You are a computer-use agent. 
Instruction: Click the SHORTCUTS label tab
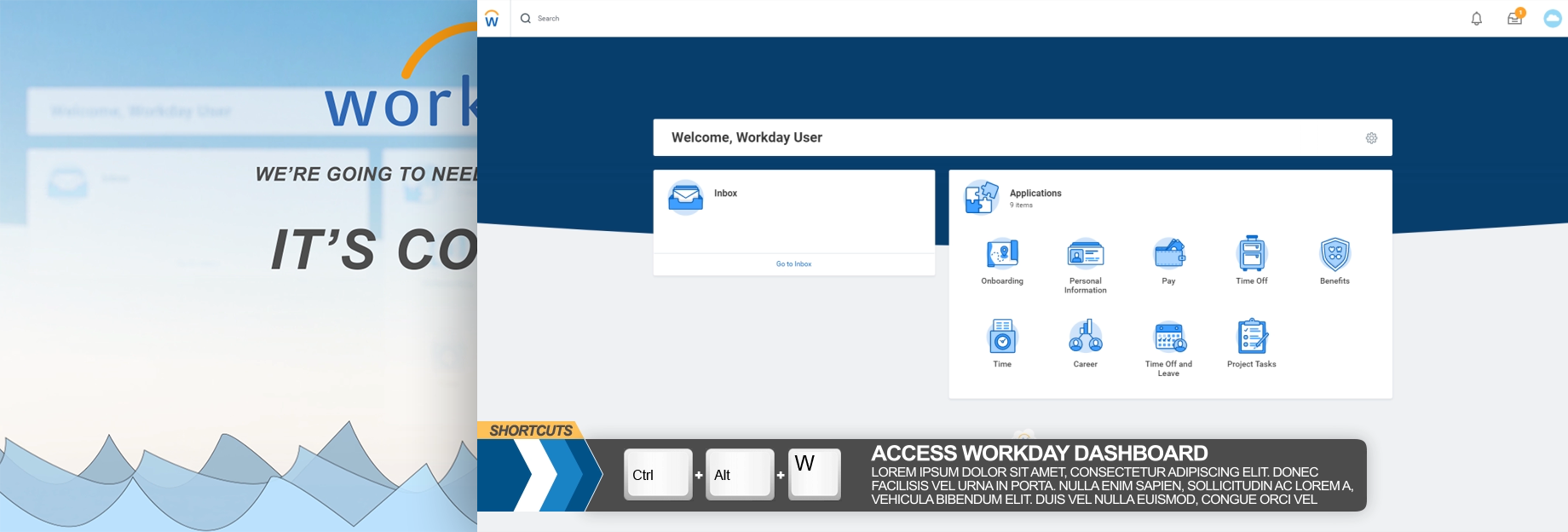[530, 431]
